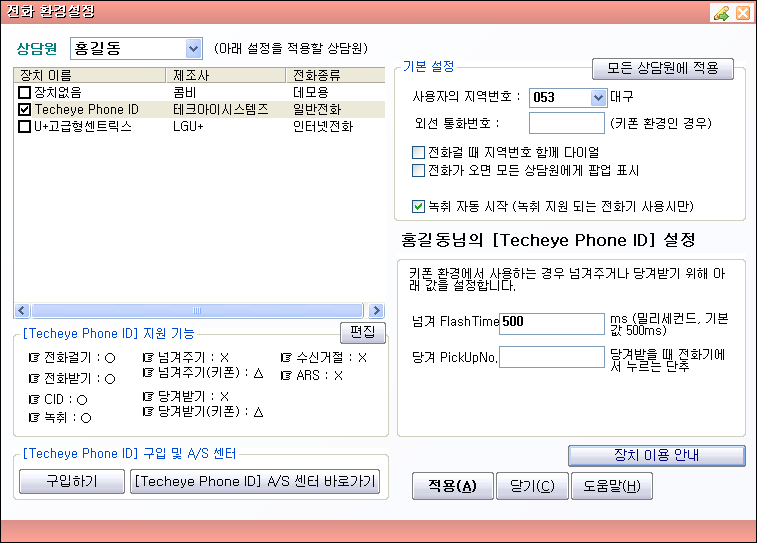Open the 지역번호 053 dropdown
The image size is (757, 543).
click(598, 97)
